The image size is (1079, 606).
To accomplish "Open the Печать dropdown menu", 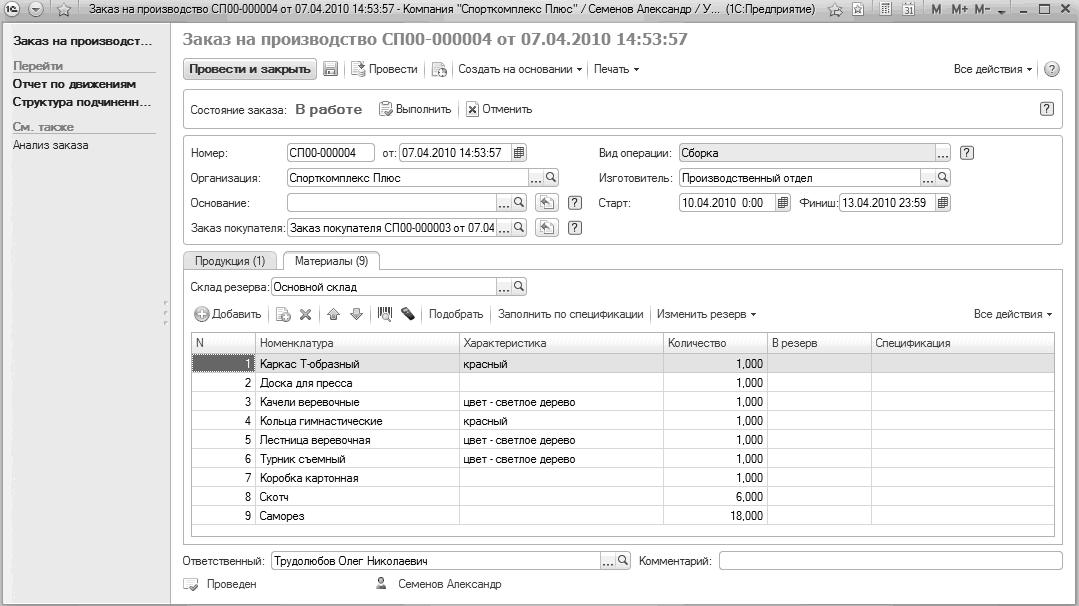I will 616,70.
